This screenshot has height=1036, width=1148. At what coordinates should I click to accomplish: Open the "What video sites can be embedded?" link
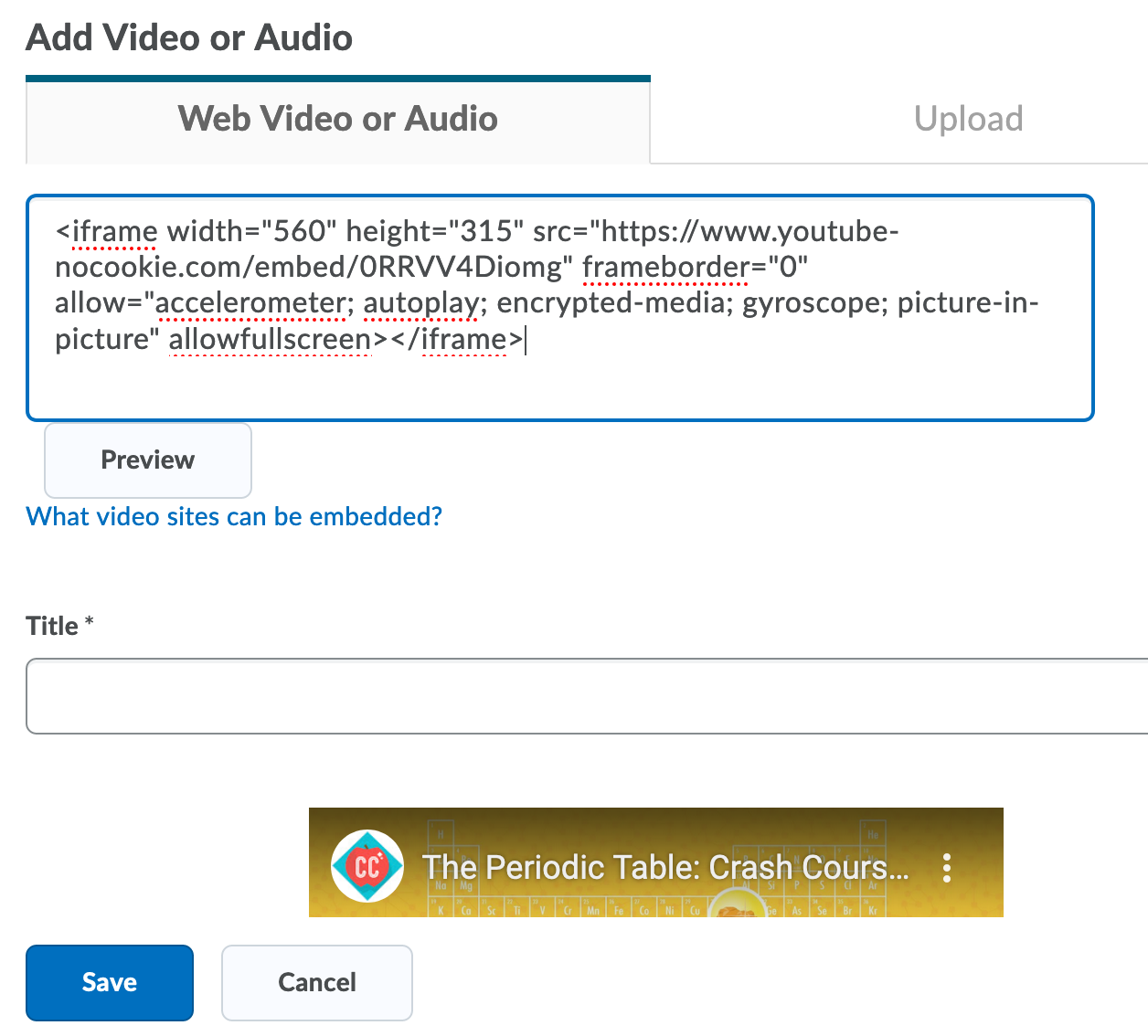pos(233,516)
